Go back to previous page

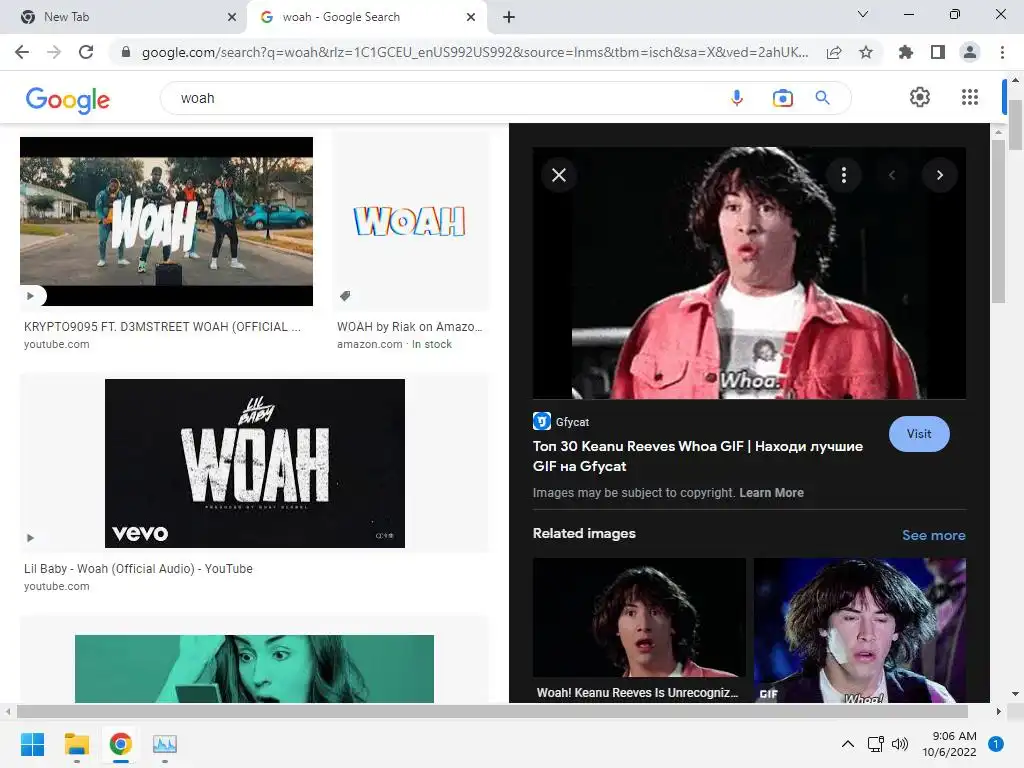tap(22, 52)
